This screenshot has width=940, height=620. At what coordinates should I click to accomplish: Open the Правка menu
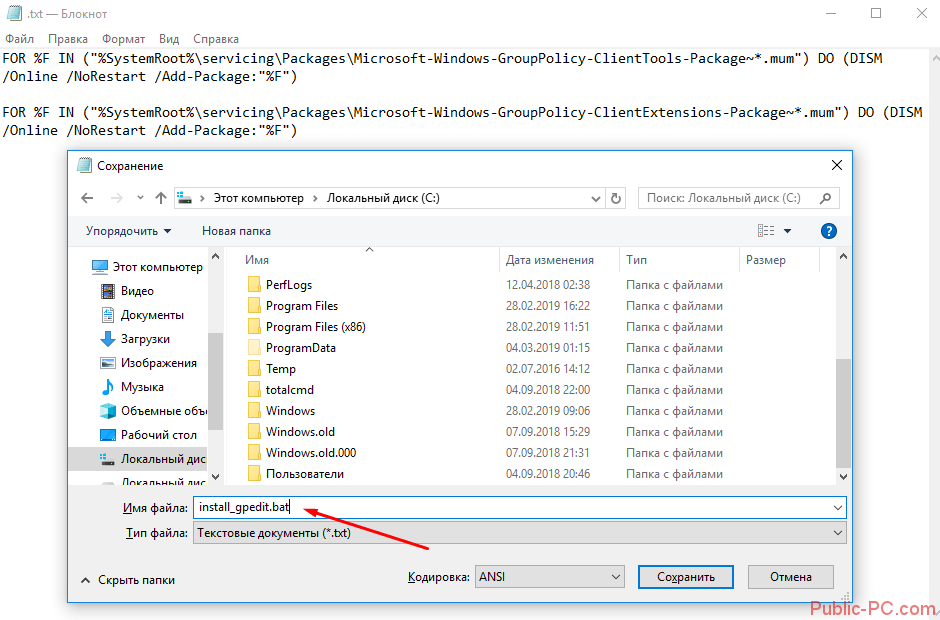pos(68,38)
